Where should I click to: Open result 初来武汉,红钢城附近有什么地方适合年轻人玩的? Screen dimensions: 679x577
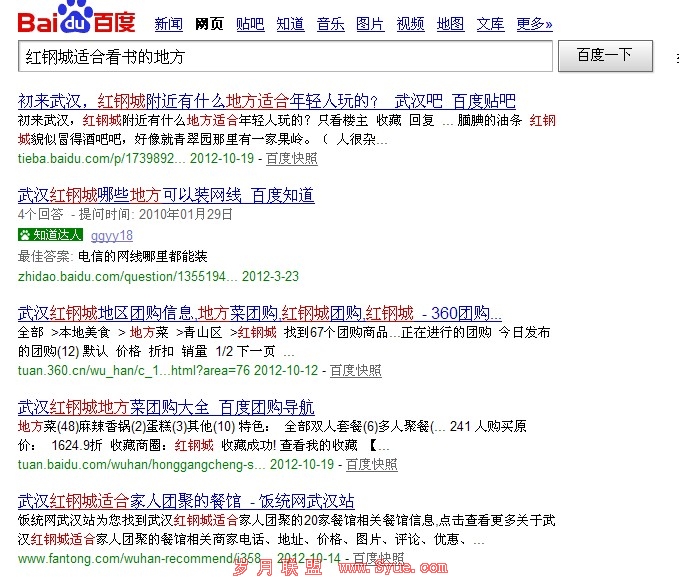[x=267, y=101]
